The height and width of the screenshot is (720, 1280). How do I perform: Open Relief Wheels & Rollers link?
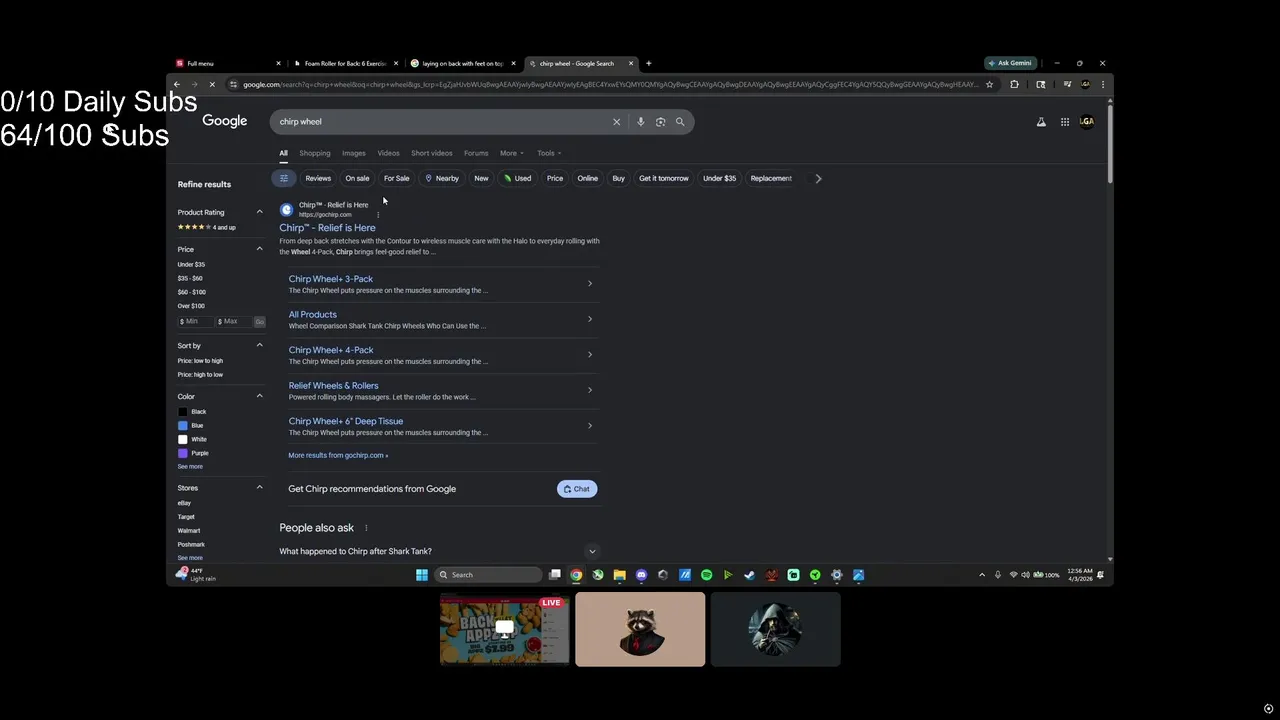pos(333,386)
